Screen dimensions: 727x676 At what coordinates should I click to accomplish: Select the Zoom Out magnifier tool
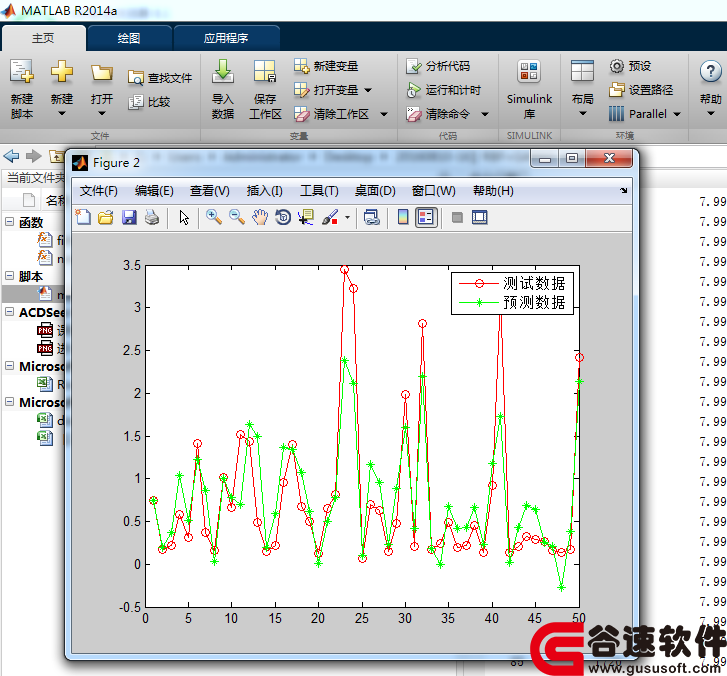coord(236,217)
